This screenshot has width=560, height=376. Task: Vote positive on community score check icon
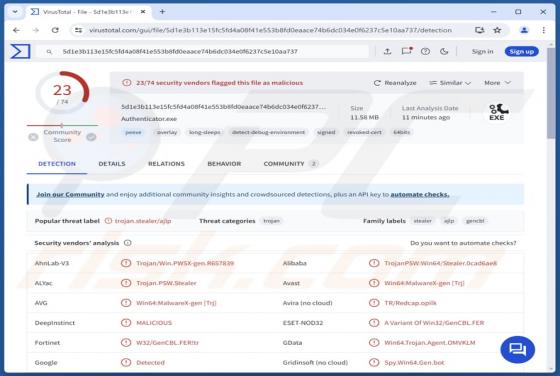click(91, 137)
